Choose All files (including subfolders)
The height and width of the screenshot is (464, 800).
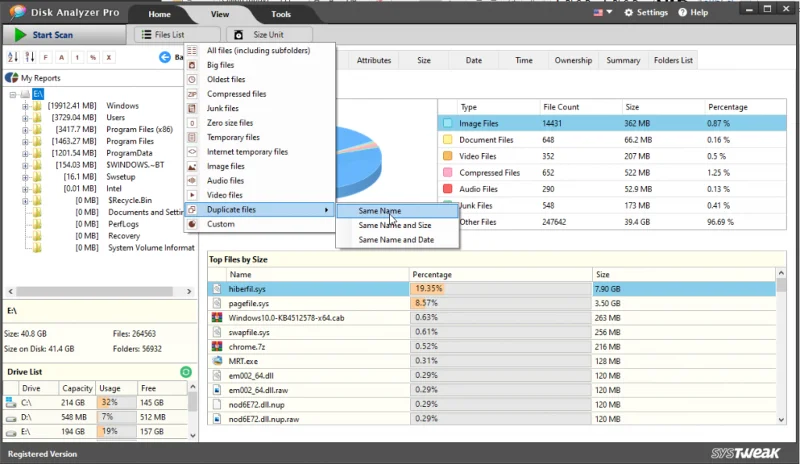point(258,51)
